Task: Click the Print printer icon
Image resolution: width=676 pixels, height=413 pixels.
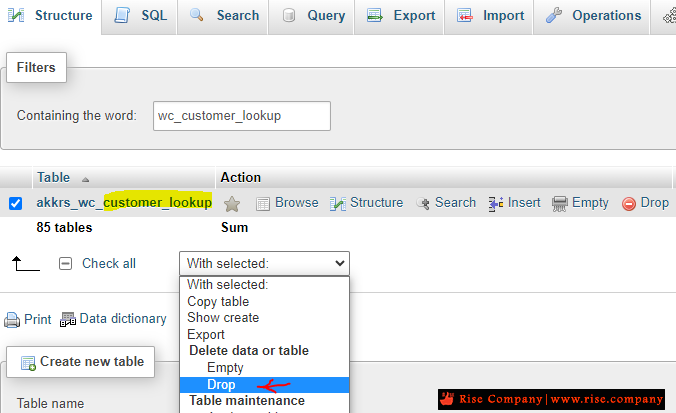Action: (x=12, y=320)
